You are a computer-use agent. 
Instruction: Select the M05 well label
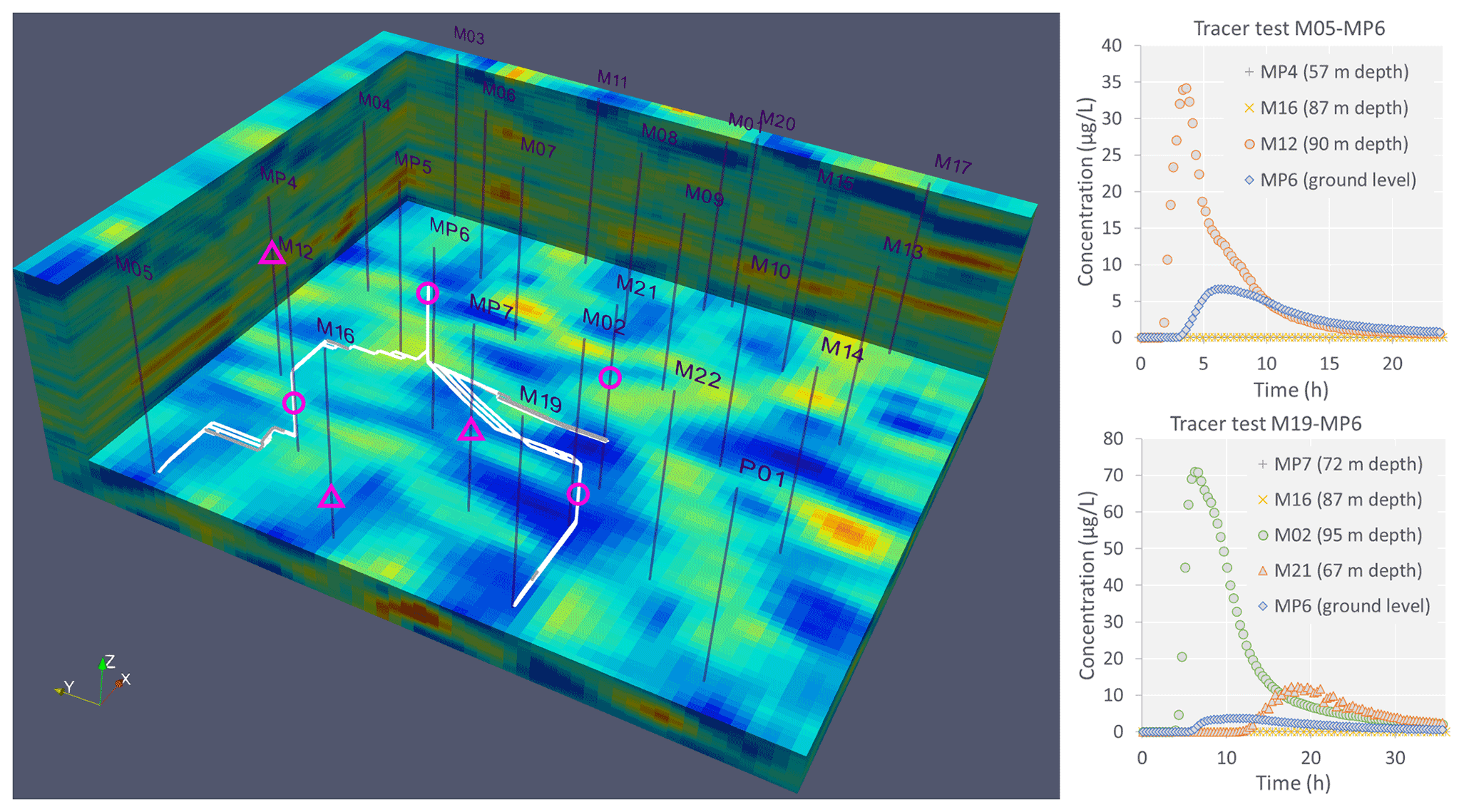coord(134,268)
